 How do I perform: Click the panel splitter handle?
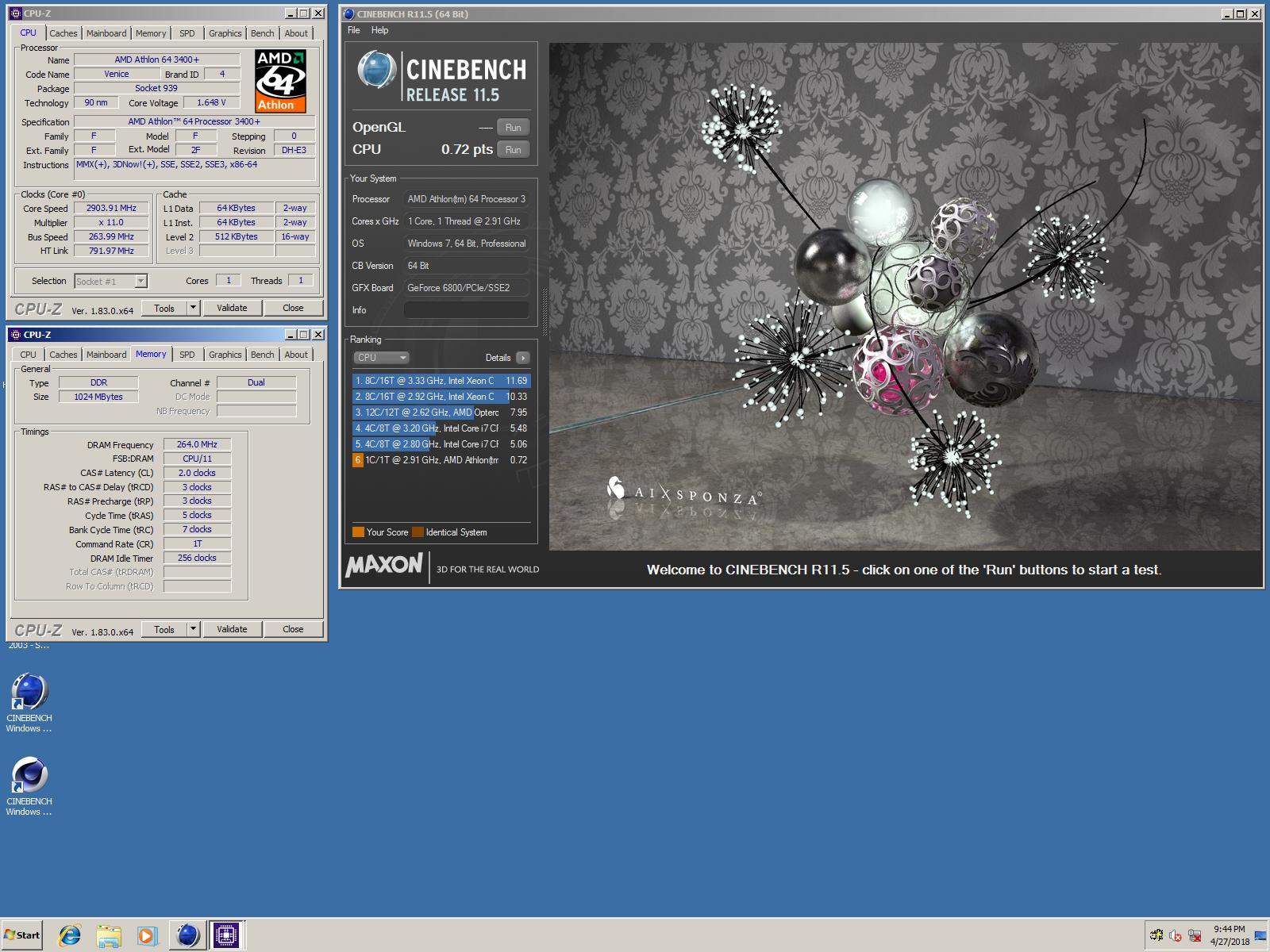pos(544,310)
